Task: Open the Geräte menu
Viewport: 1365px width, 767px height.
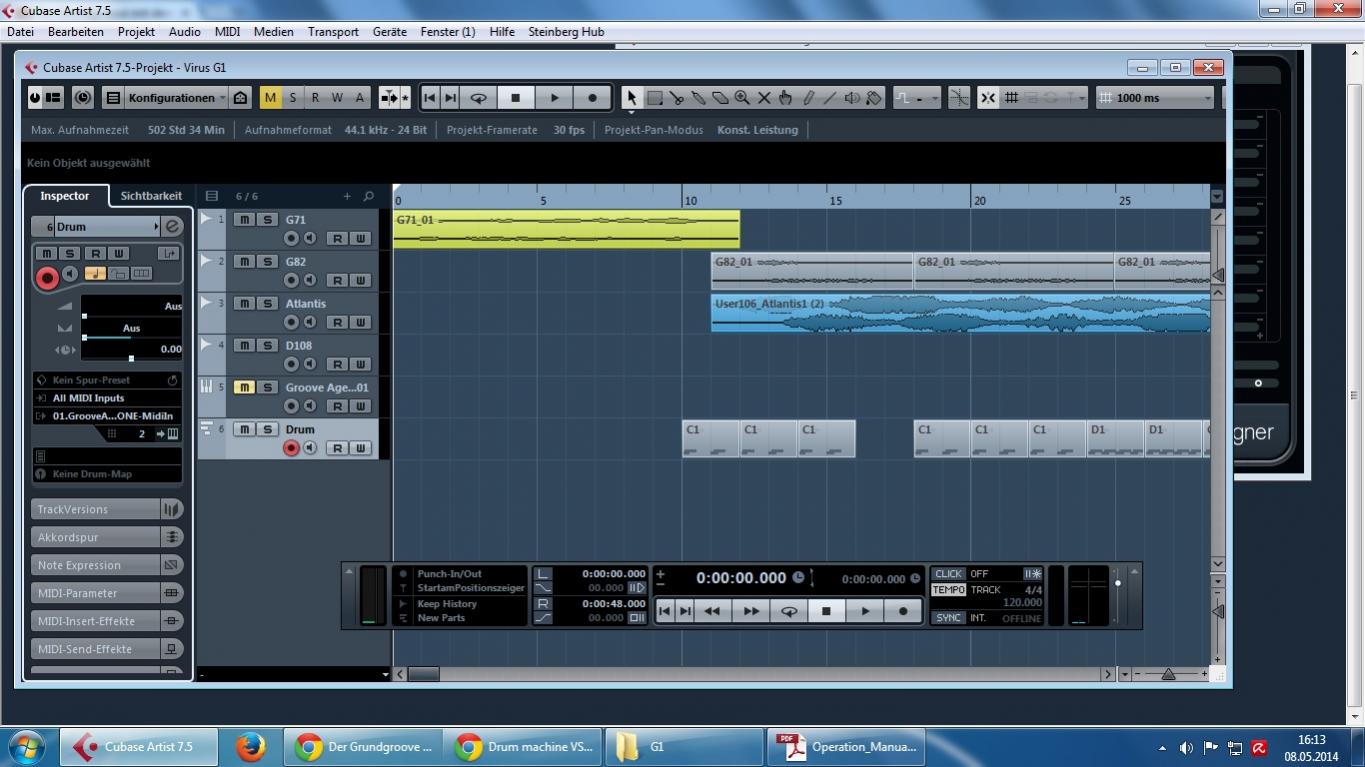Action: [x=390, y=32]
